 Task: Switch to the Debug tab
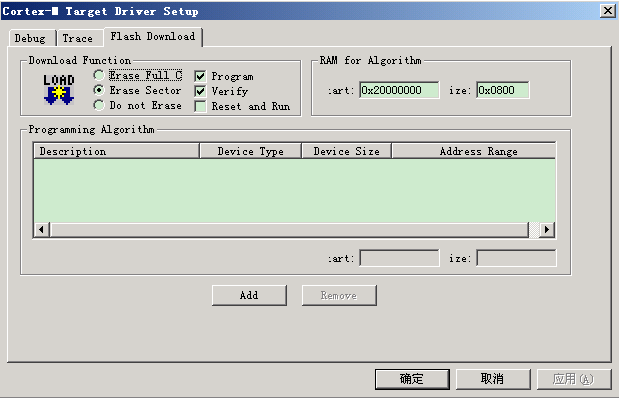(31, 38)
